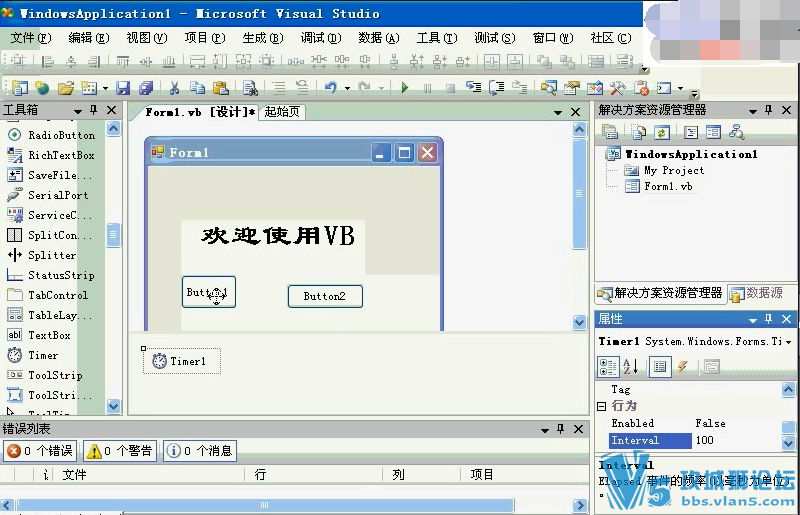Open Toolbox panel dropdown arrow

pos(78,111)
